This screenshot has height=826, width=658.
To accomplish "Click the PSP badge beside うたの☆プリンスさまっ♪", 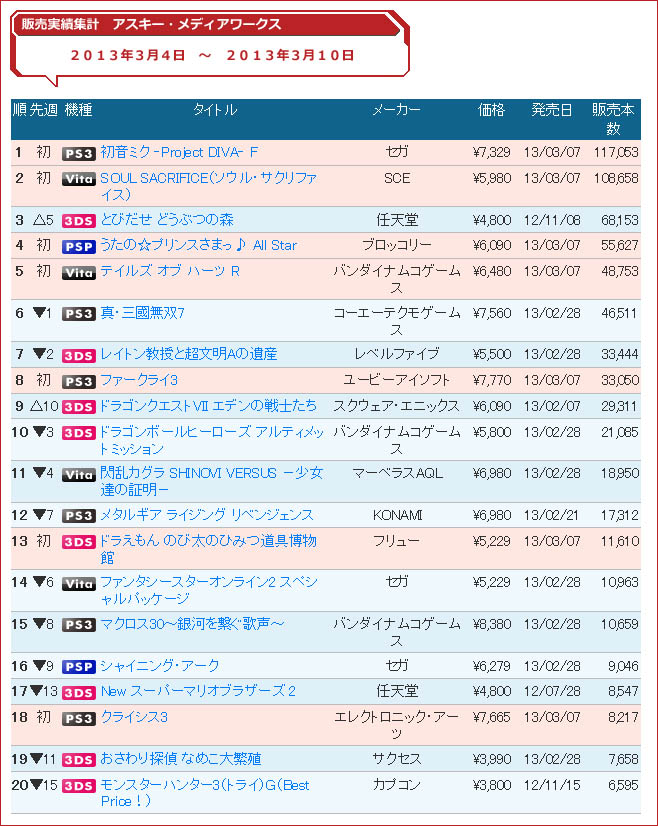I will (78, 247).
